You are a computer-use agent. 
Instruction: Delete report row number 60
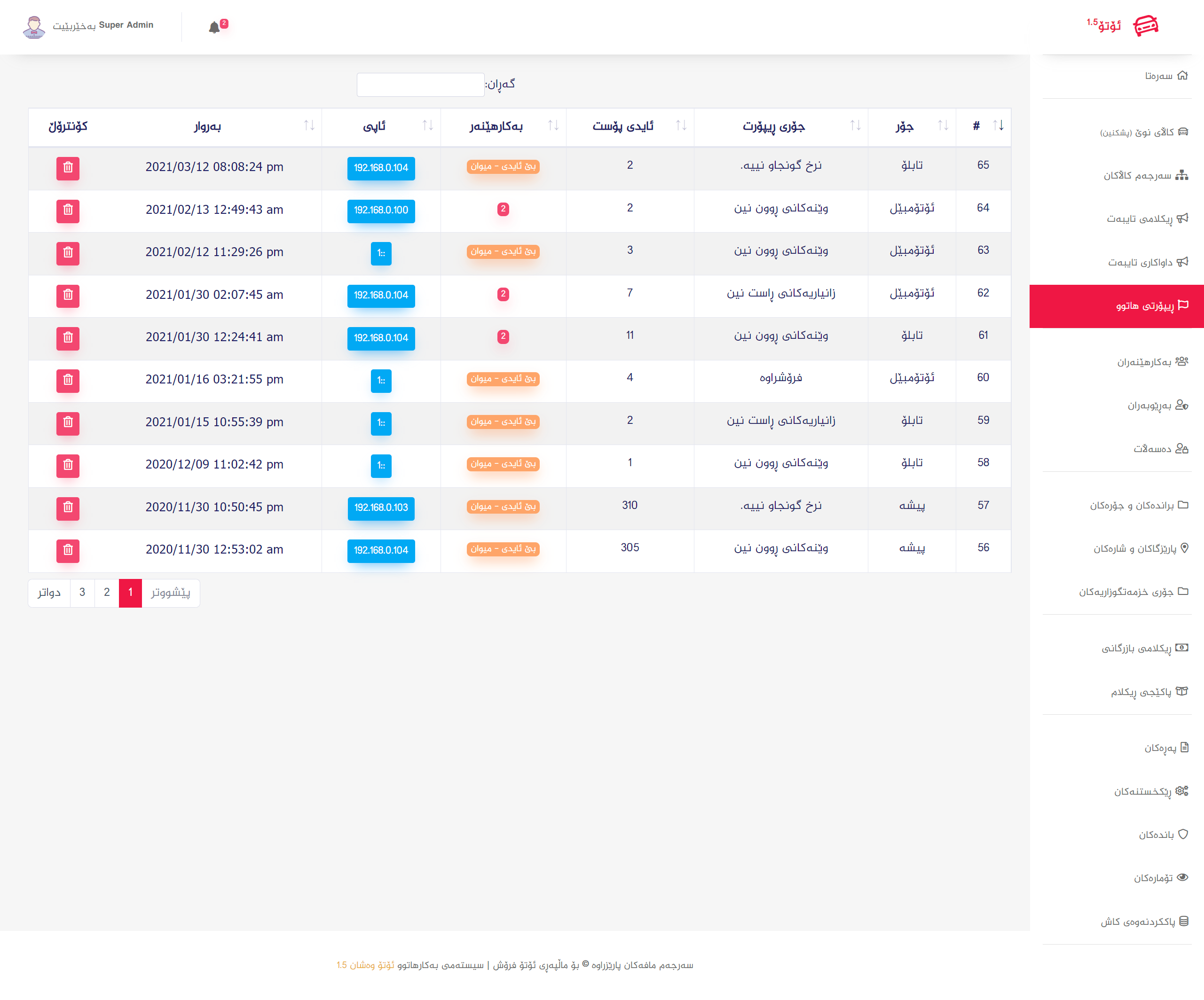tap(68, 380)
